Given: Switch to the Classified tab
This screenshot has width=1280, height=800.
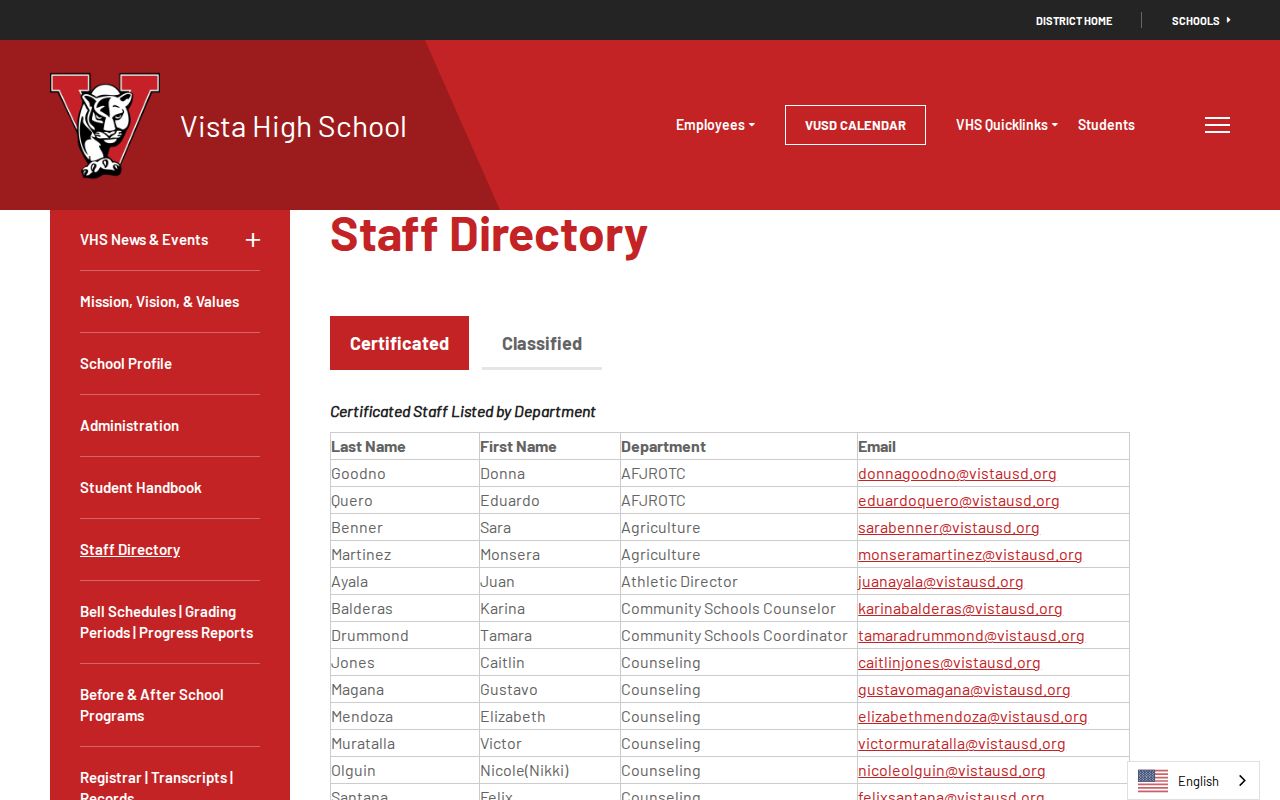Looking at the screenshot, I should [542, 343].
